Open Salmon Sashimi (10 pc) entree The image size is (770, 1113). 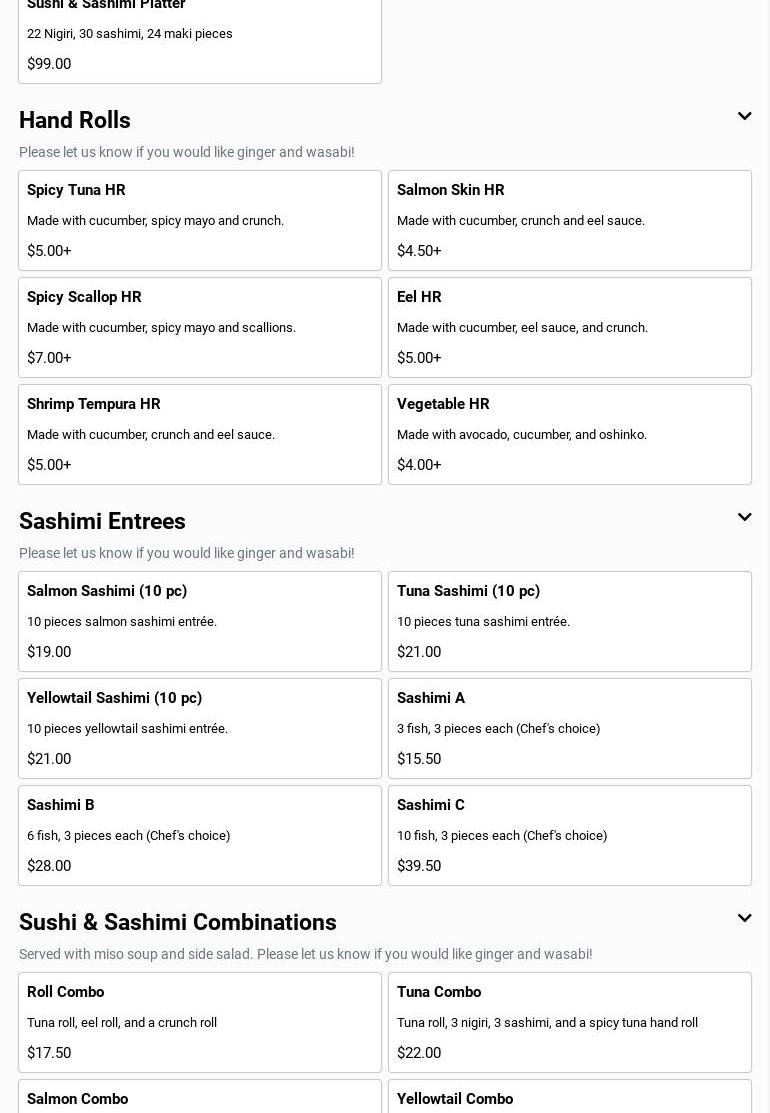[200, 621]
